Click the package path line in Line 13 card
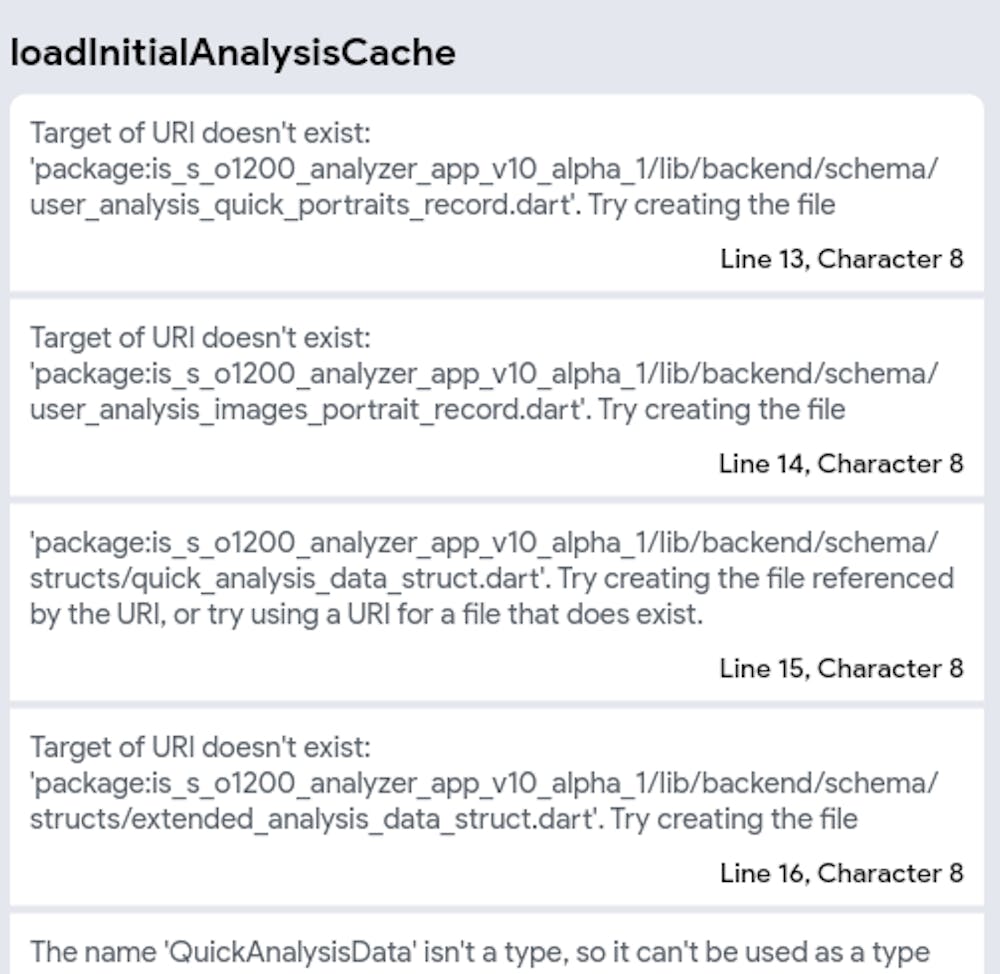The width and height of the screenshot is (1000, 974). click(484, 170)
